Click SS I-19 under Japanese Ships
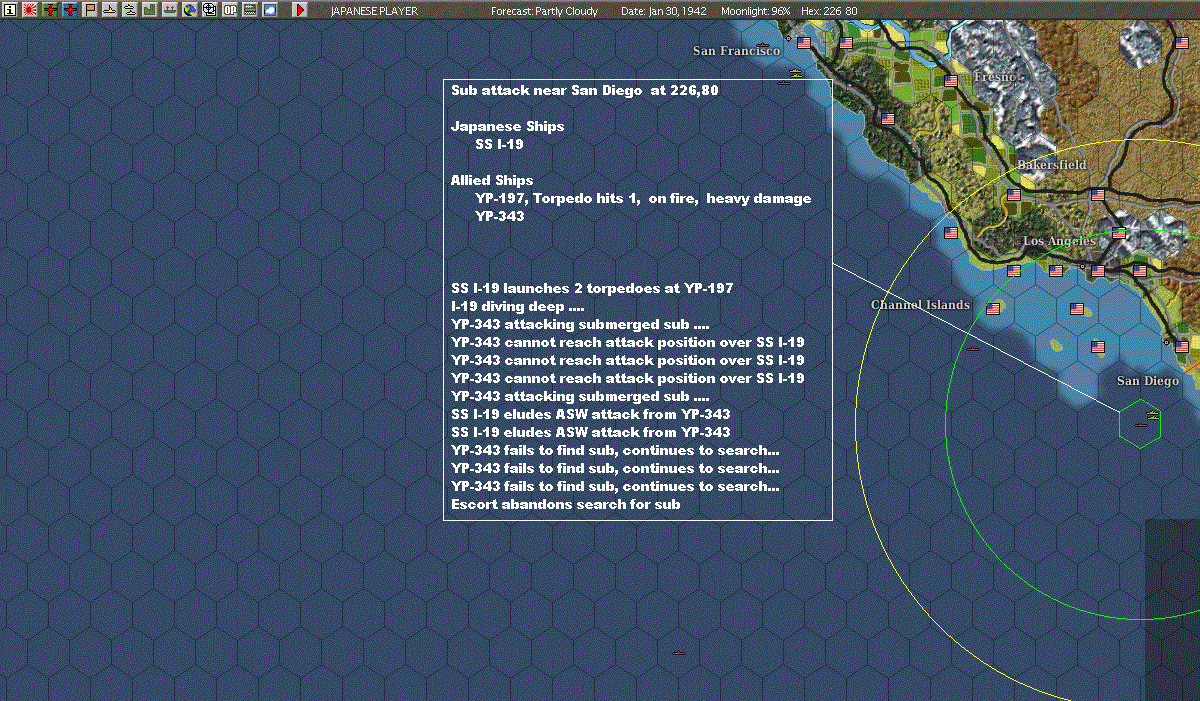The image size is (1200, 701). (499, 144)
